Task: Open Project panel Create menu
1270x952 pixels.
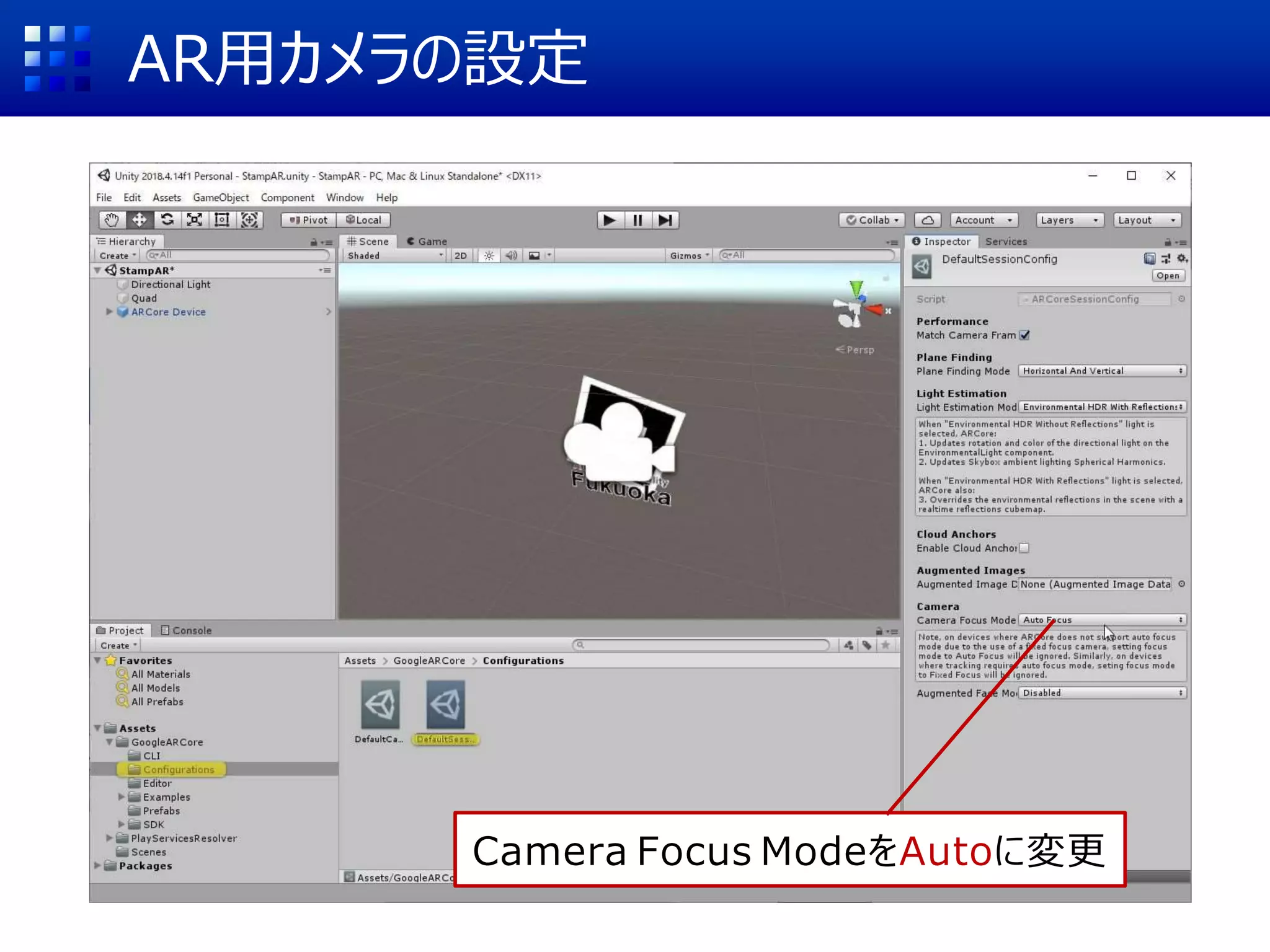Action: (118, 645)
